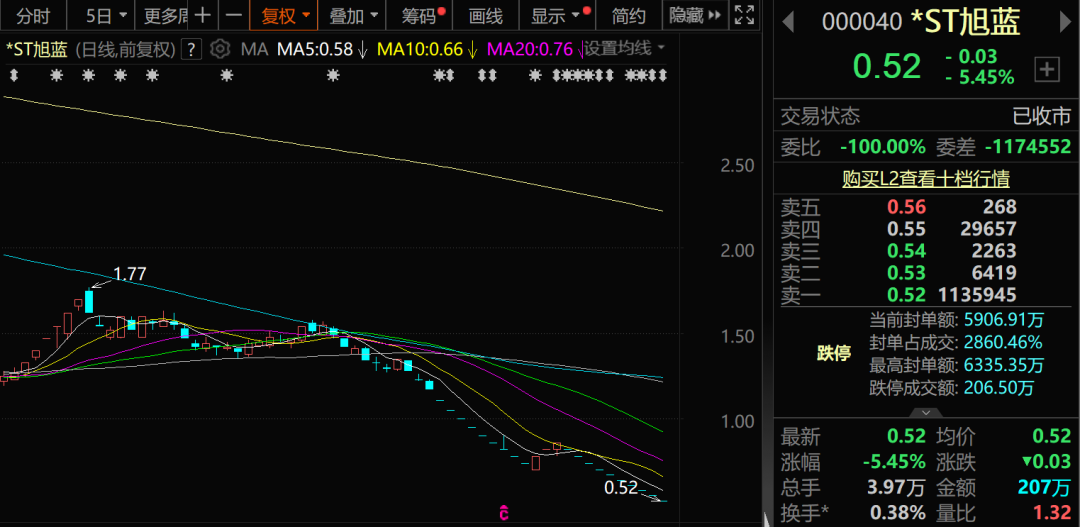Go to next stock with right arrow

[x=1066, y=23]
